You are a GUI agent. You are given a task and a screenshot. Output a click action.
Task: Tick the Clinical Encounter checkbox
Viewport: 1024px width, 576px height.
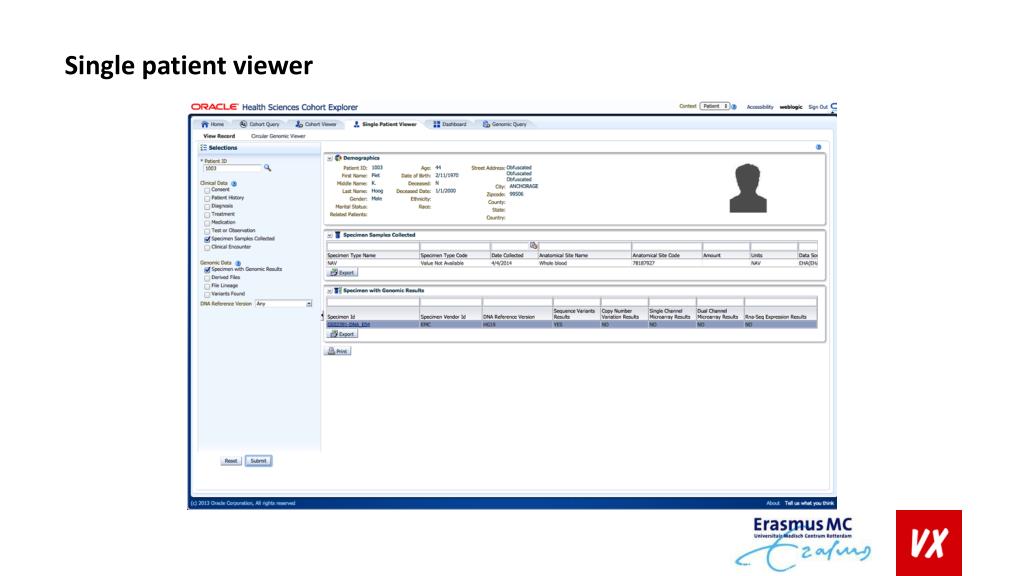coord(207,248)
